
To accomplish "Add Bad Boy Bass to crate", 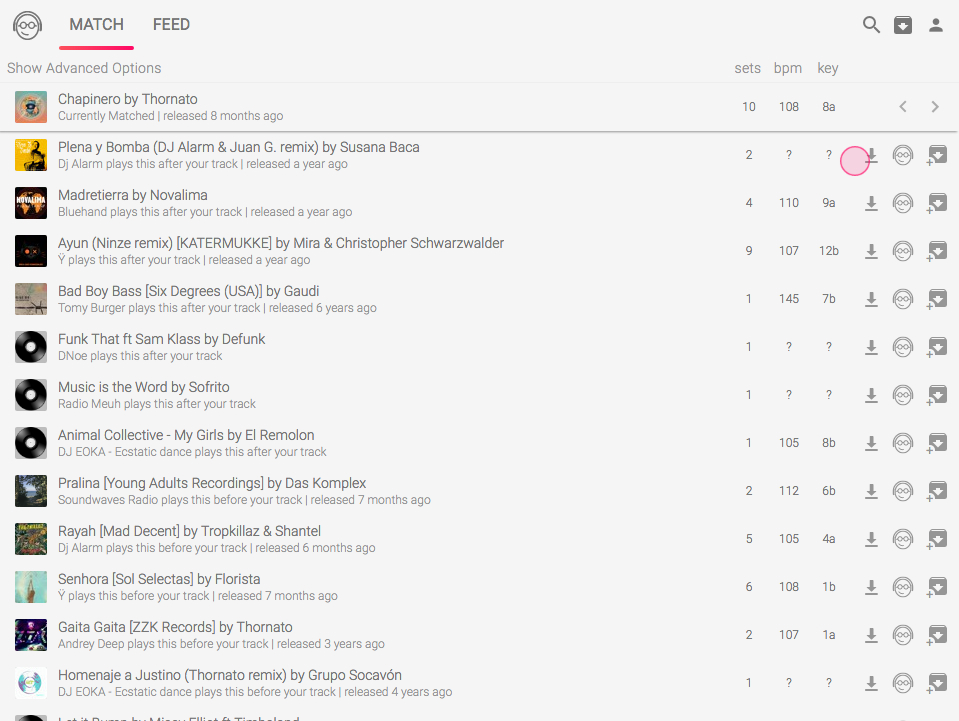I will coord(937,299).
